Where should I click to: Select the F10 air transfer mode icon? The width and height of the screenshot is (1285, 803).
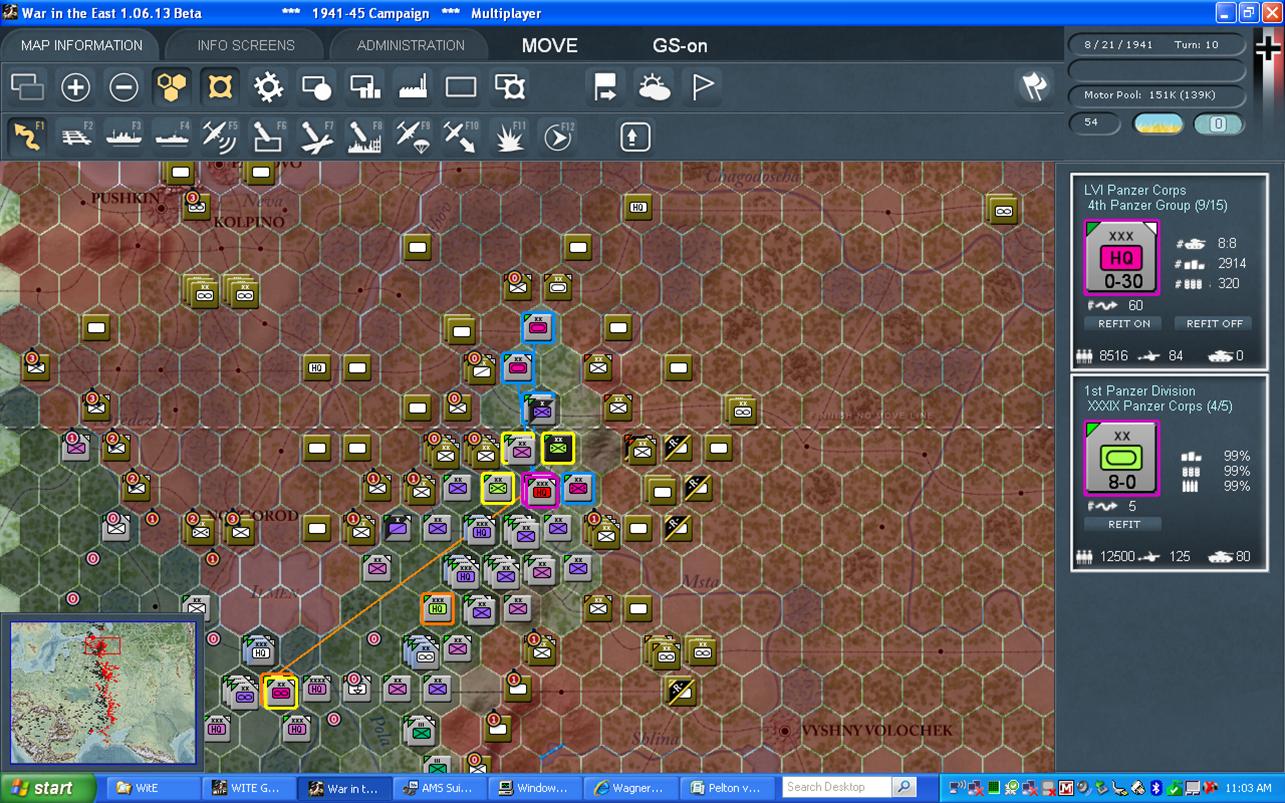461,136
